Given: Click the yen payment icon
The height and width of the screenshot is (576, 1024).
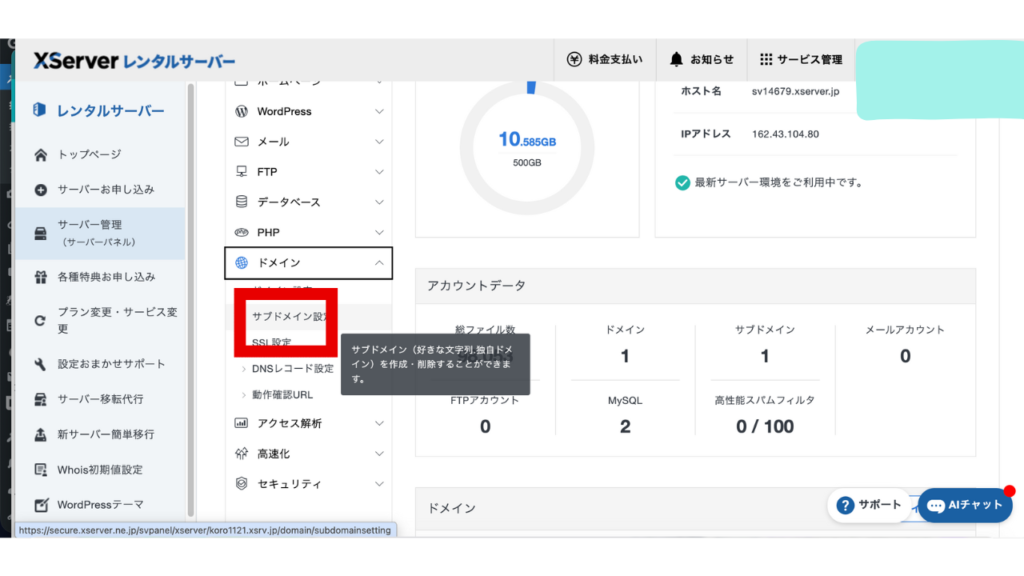Looking at the screenshot, I should (574, 59).
